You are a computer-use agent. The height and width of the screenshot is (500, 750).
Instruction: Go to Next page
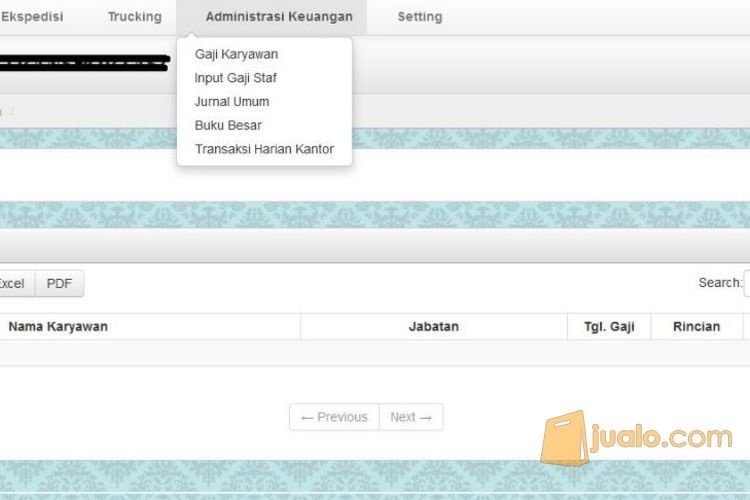(411, 417)
